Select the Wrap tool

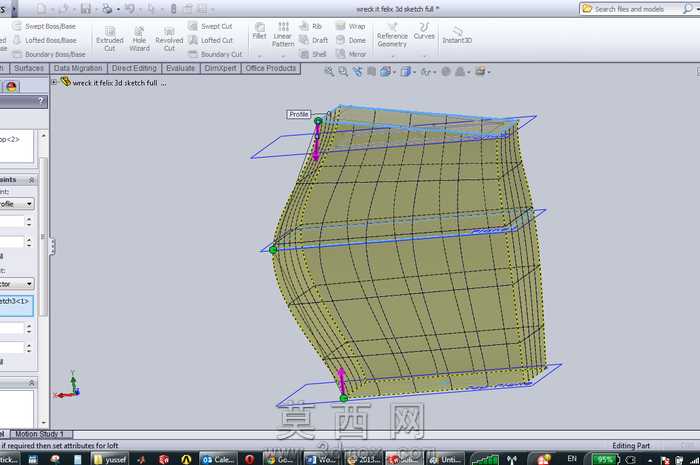[x=350, y=26]
